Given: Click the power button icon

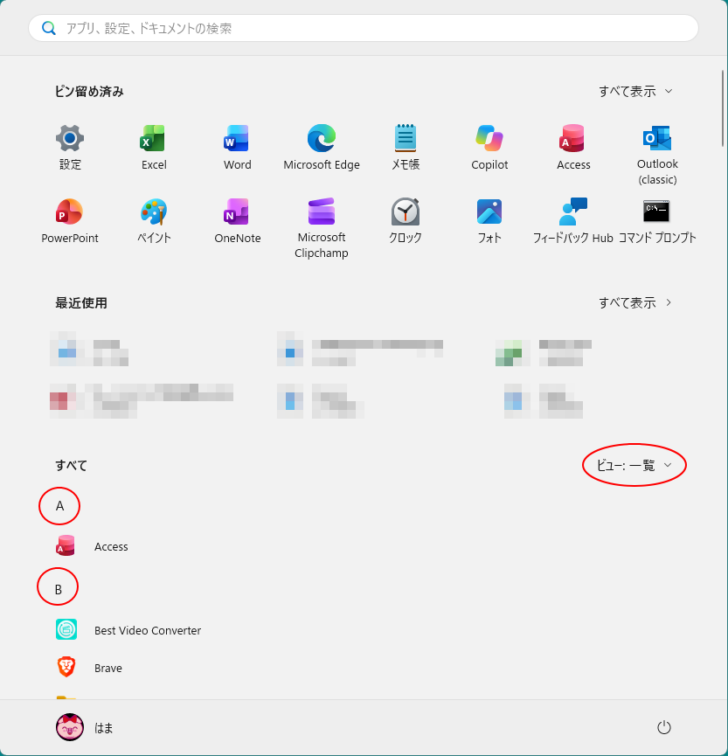Looking at the screenshot, I should (x=664, y=727).
